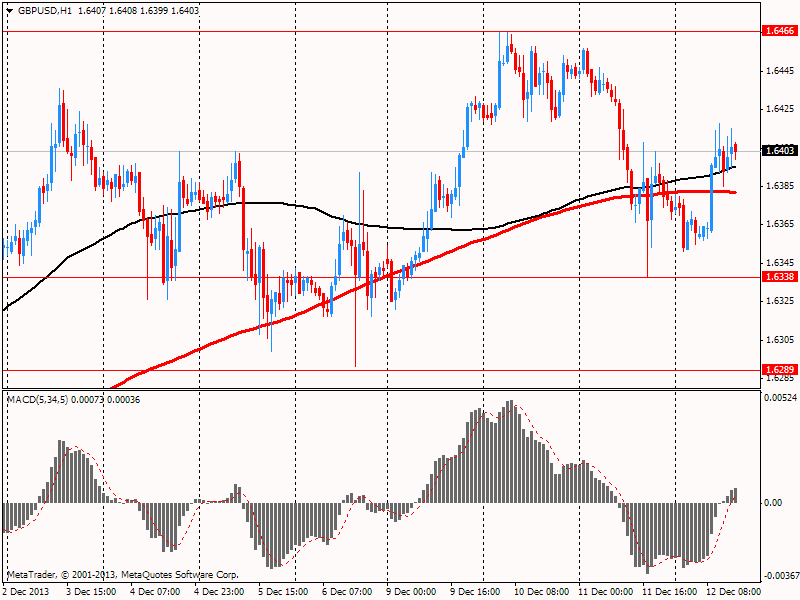The width and height of the screenshot is (800, 600).
Task: Click the 11 Dec 16:00 time axis label
Action: (669, 592)
